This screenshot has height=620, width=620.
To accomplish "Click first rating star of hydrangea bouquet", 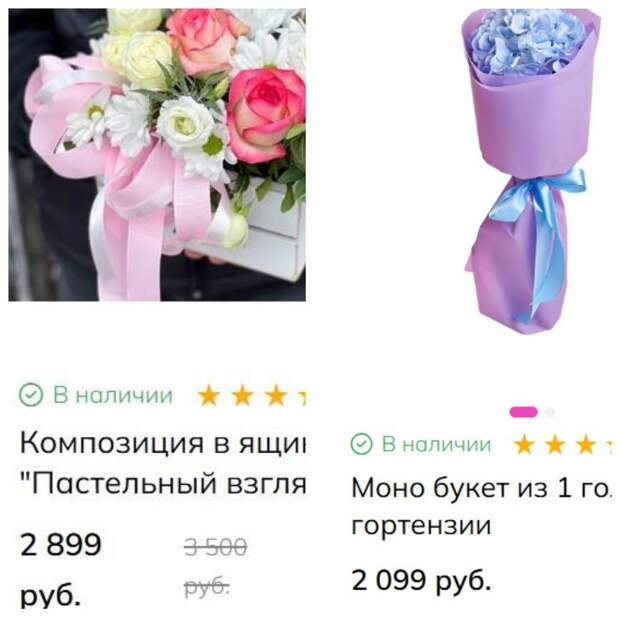I will point(524,444).
